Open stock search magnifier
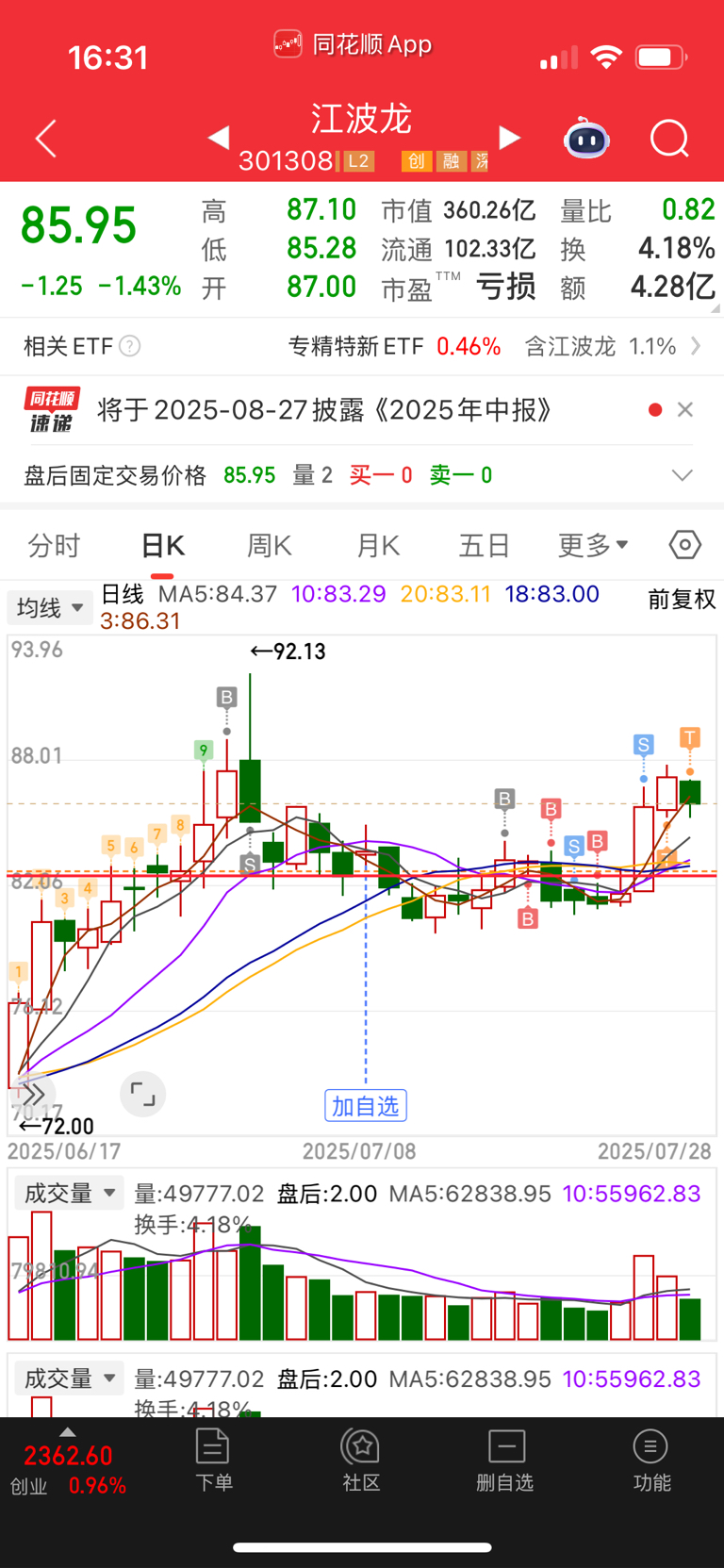This screenshot has height=1568, width=724. tap(669, 139)
